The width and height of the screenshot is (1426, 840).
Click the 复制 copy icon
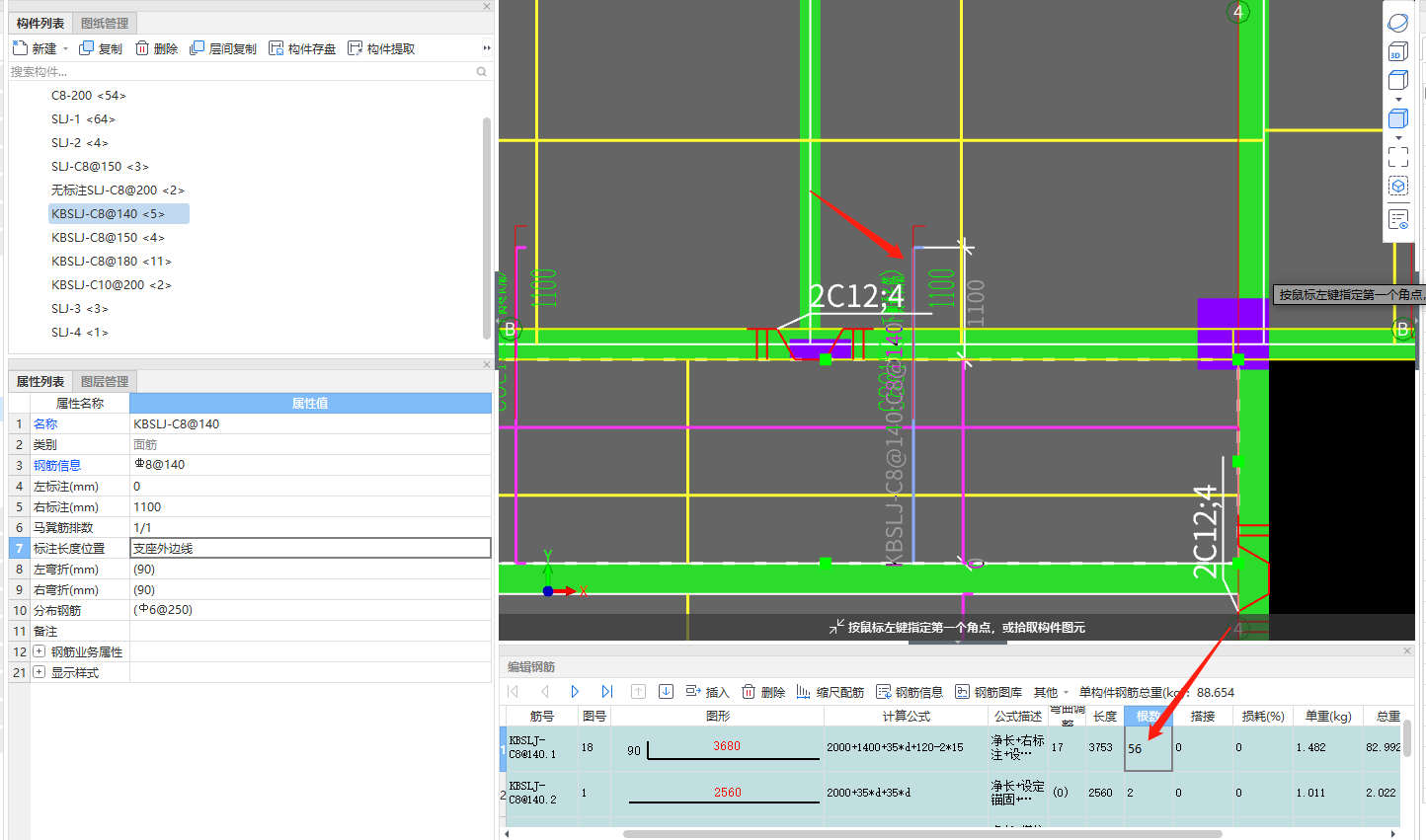click(x=87, y=48)
